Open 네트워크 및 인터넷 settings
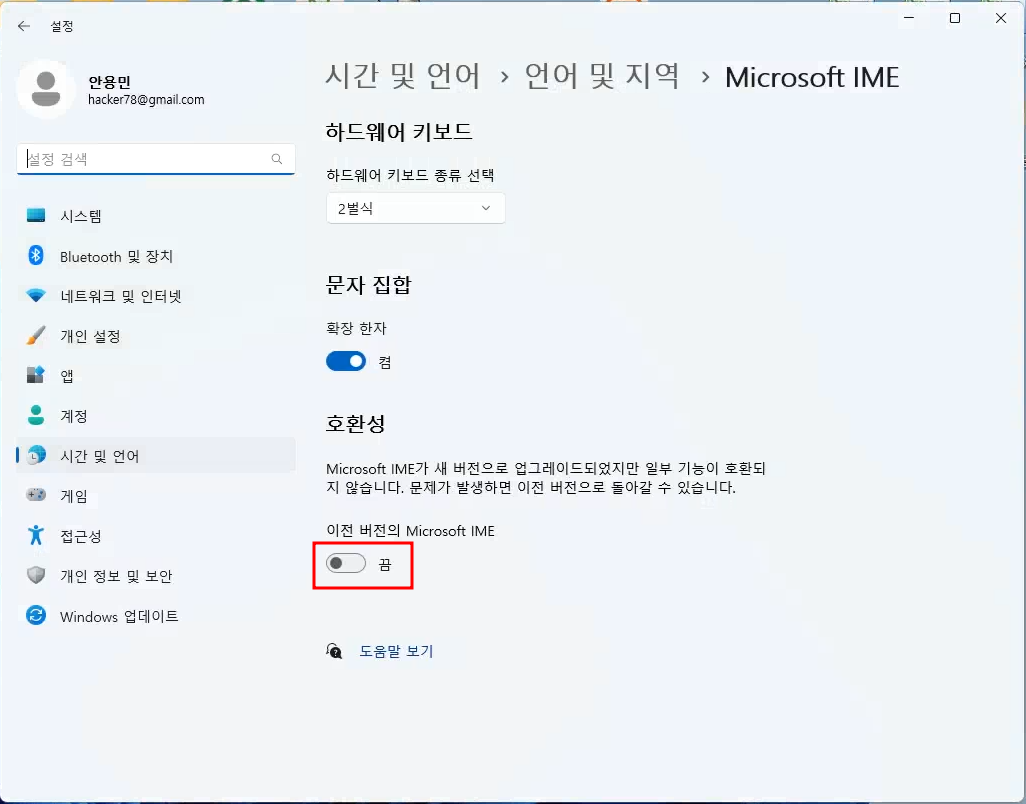The width and height of the screenshot is (1026, 804). pyautogui.click(x=156, y=296)
